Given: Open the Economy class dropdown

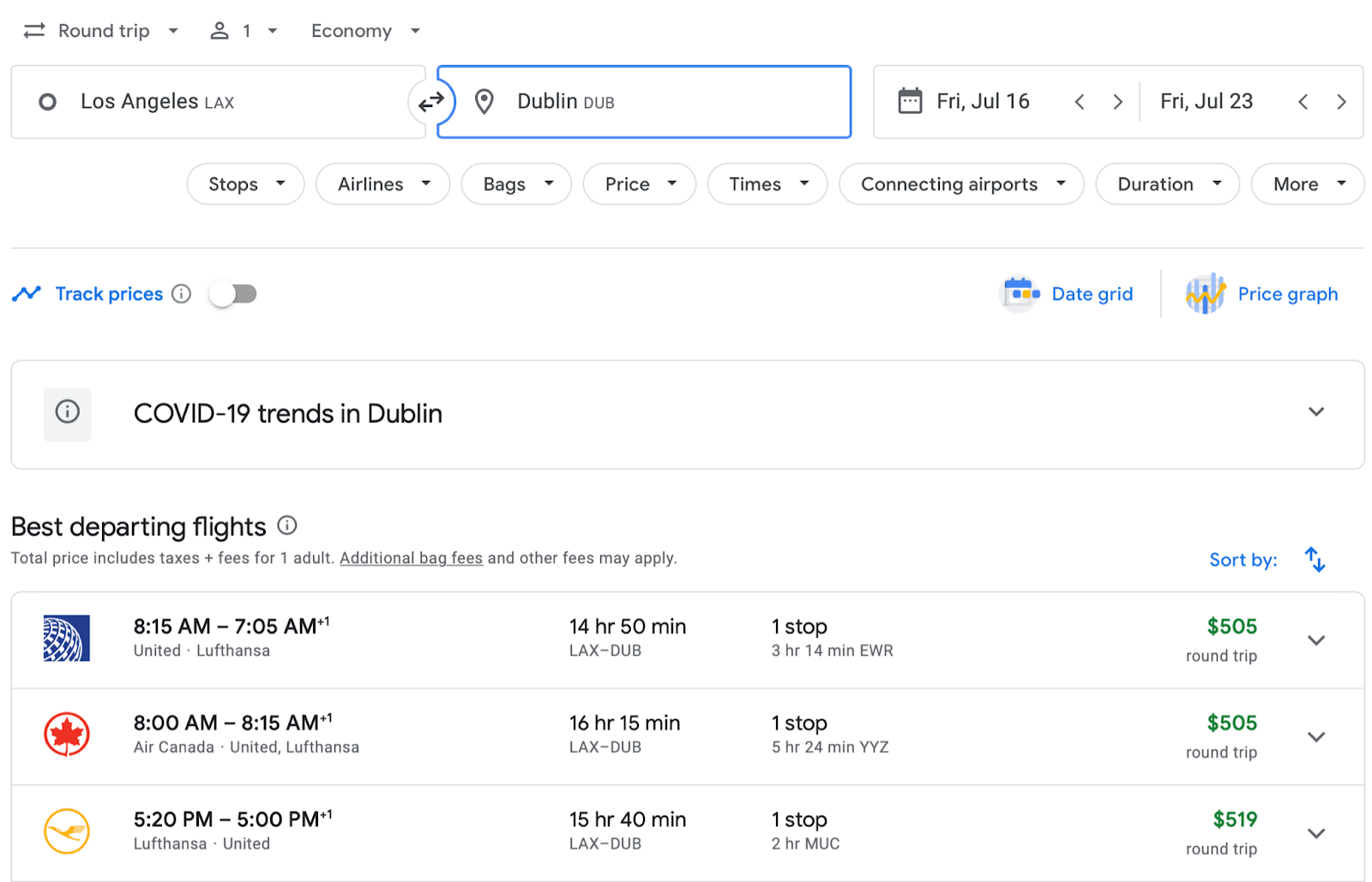Looking at the screenshot, I should pos(365,31).
